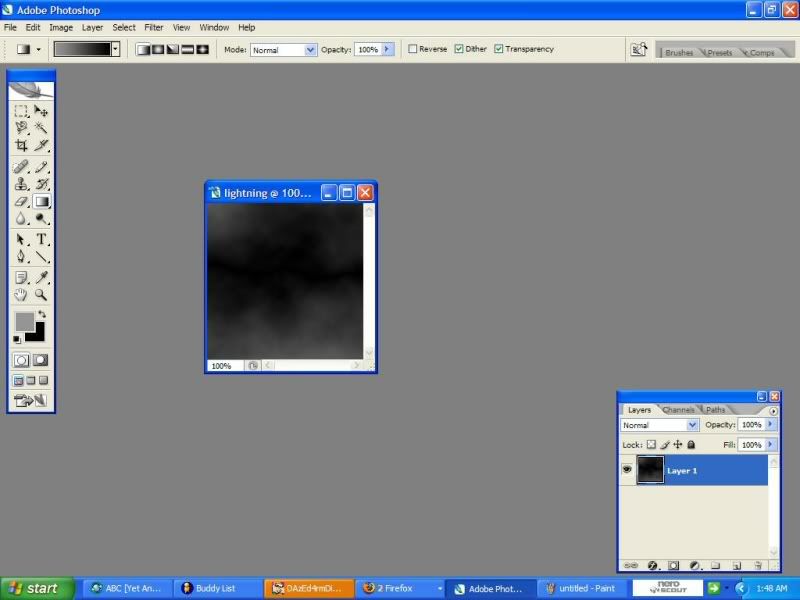Open Layers panel Opacity slider arrow

tap(771, 424)
